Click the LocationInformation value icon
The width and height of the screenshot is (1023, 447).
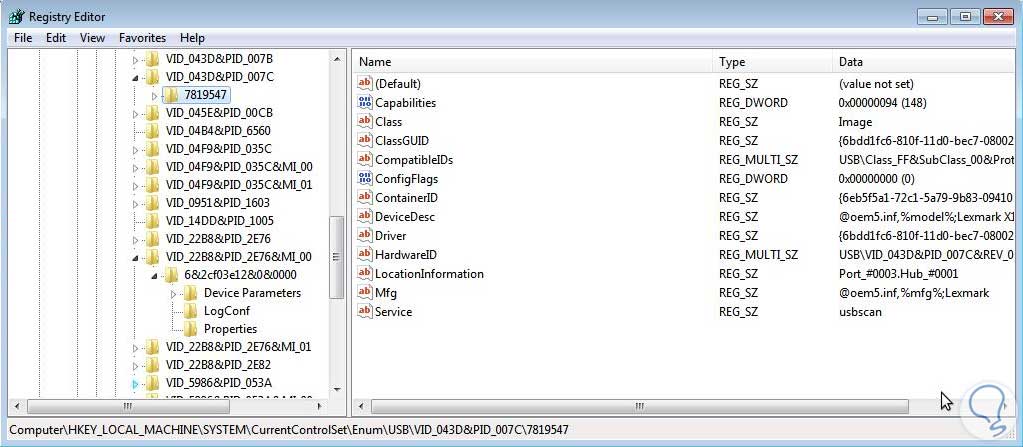tap(365, 273)
